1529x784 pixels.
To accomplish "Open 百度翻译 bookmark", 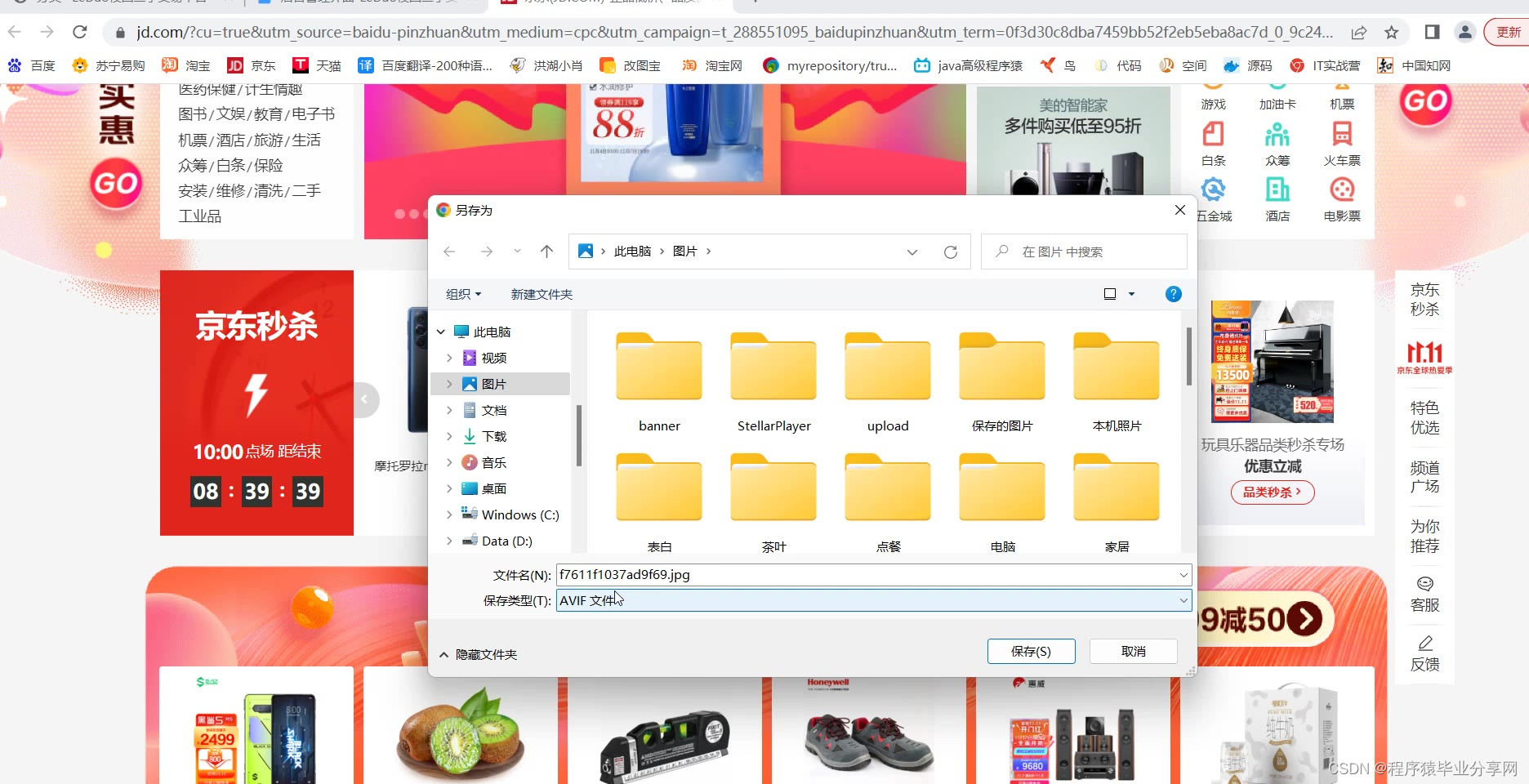I will tap(425, 65).
